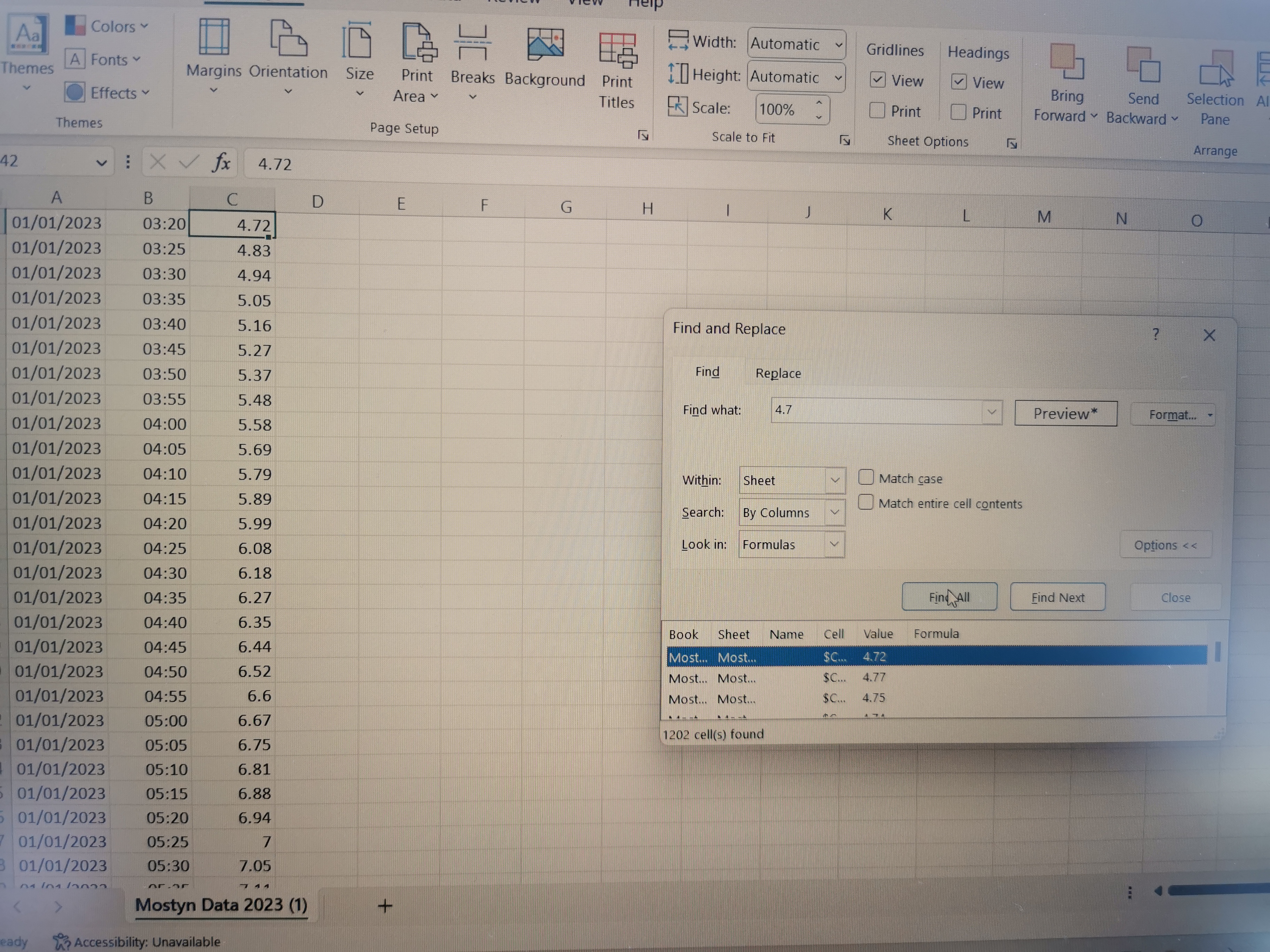Check Match entire cell contents
The image size is (1270, 952).
pos(866,503)
